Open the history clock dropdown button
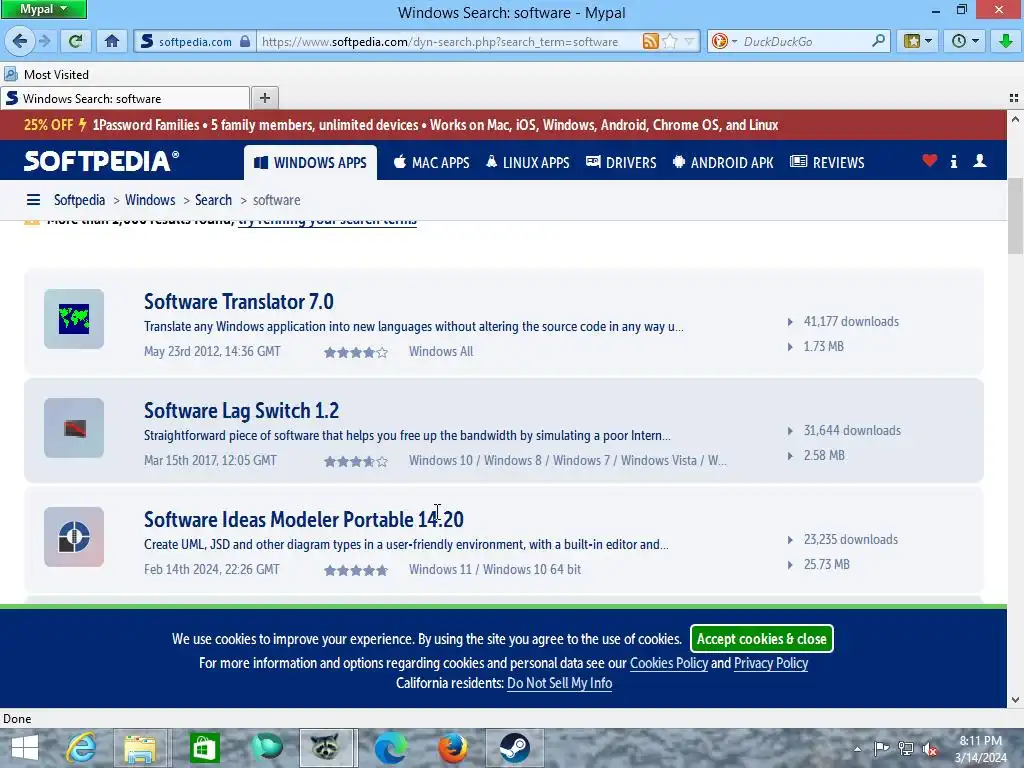The image size is (1024, 768). click(965, 41)
